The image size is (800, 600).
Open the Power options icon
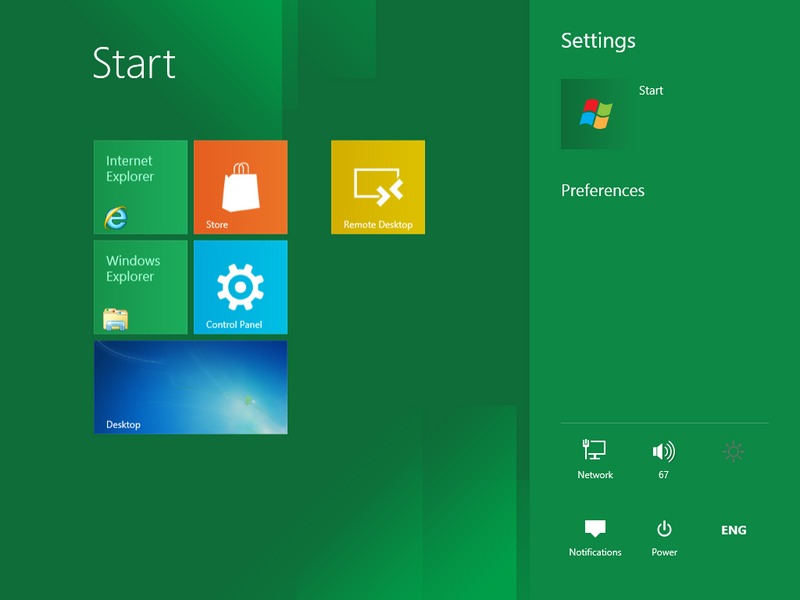click(x=664, y=538)
